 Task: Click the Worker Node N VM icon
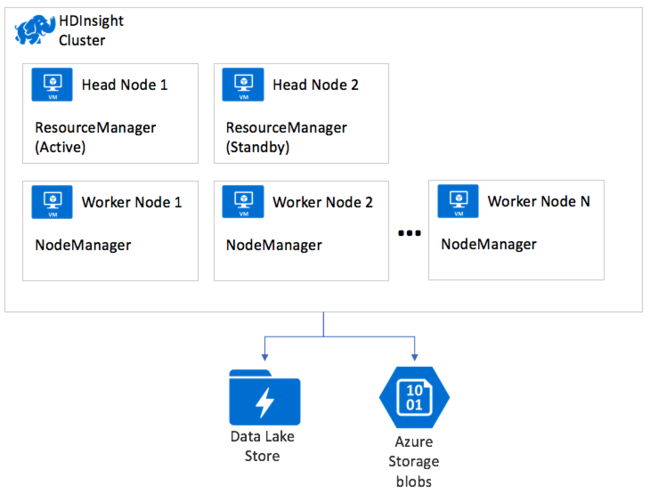[458, 201]
